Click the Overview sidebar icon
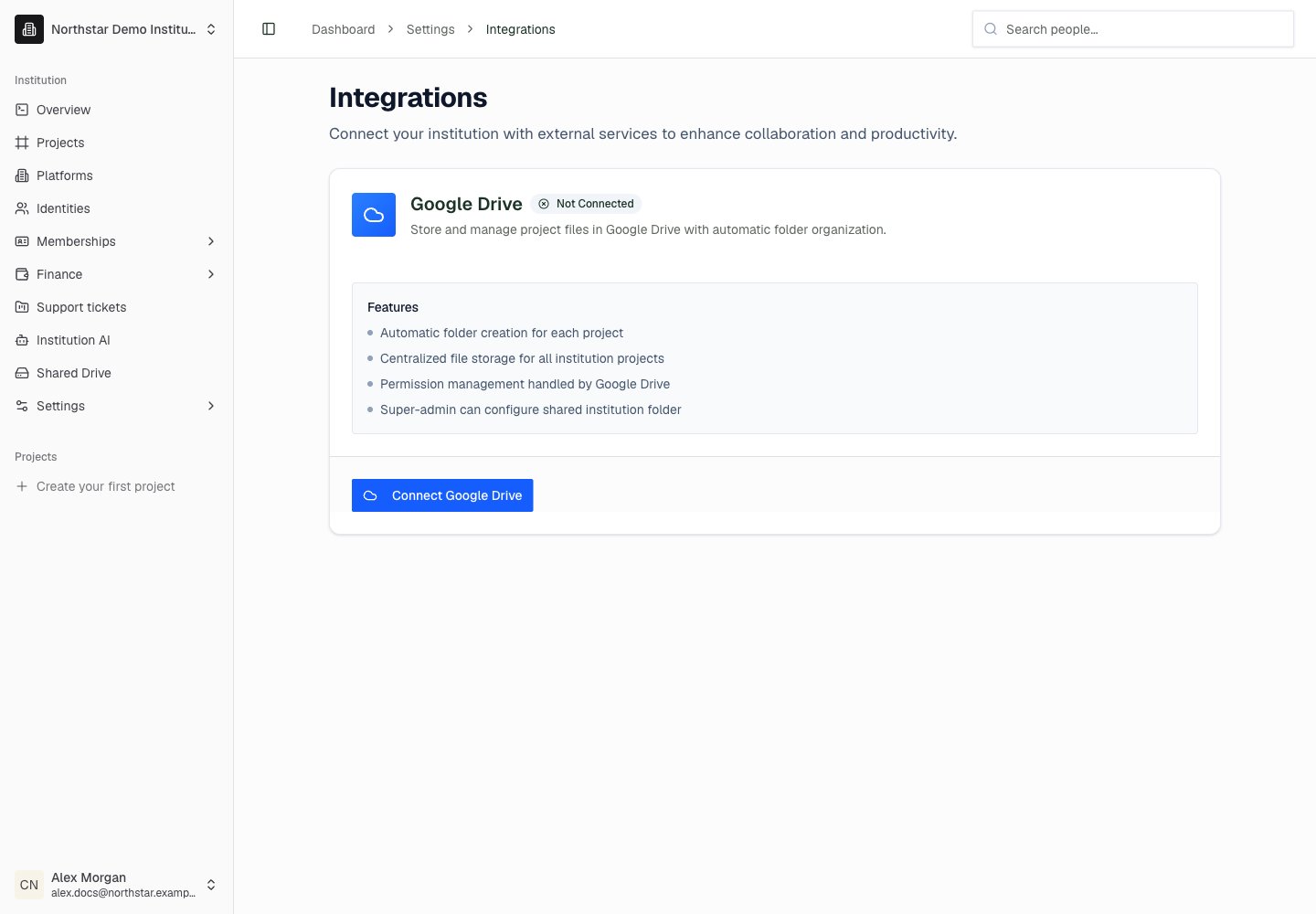The width and height of the screenshot is (1316, 914). pos(22,110)
